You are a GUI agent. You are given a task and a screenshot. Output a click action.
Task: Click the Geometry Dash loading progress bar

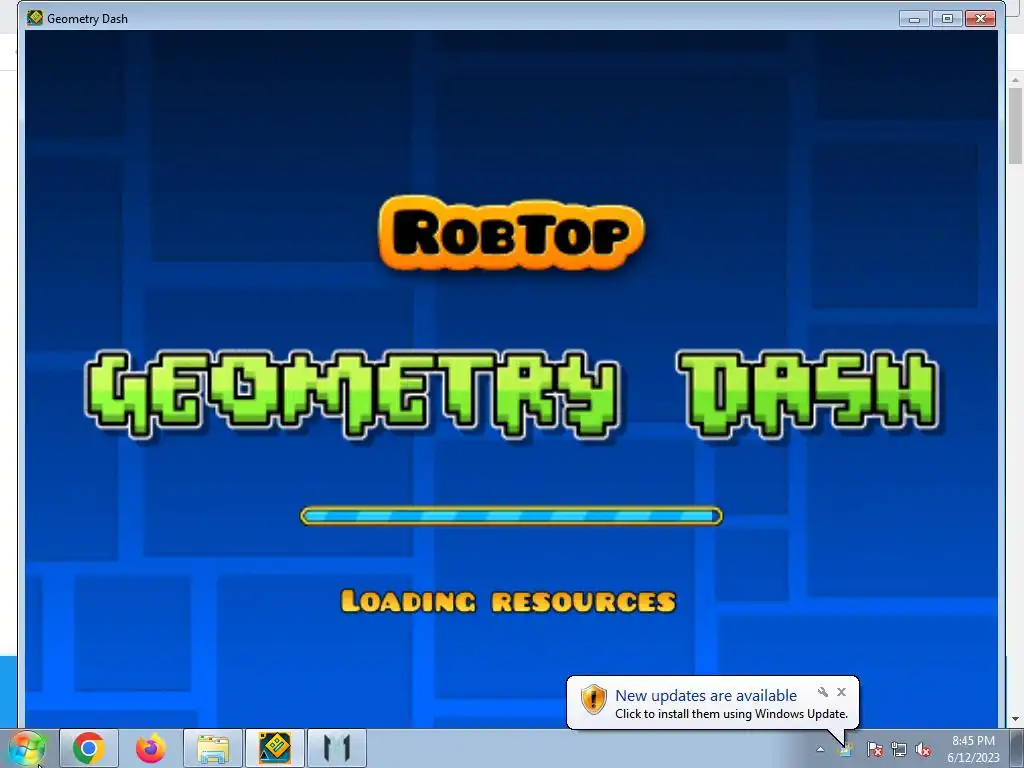(x=511, y=516)
